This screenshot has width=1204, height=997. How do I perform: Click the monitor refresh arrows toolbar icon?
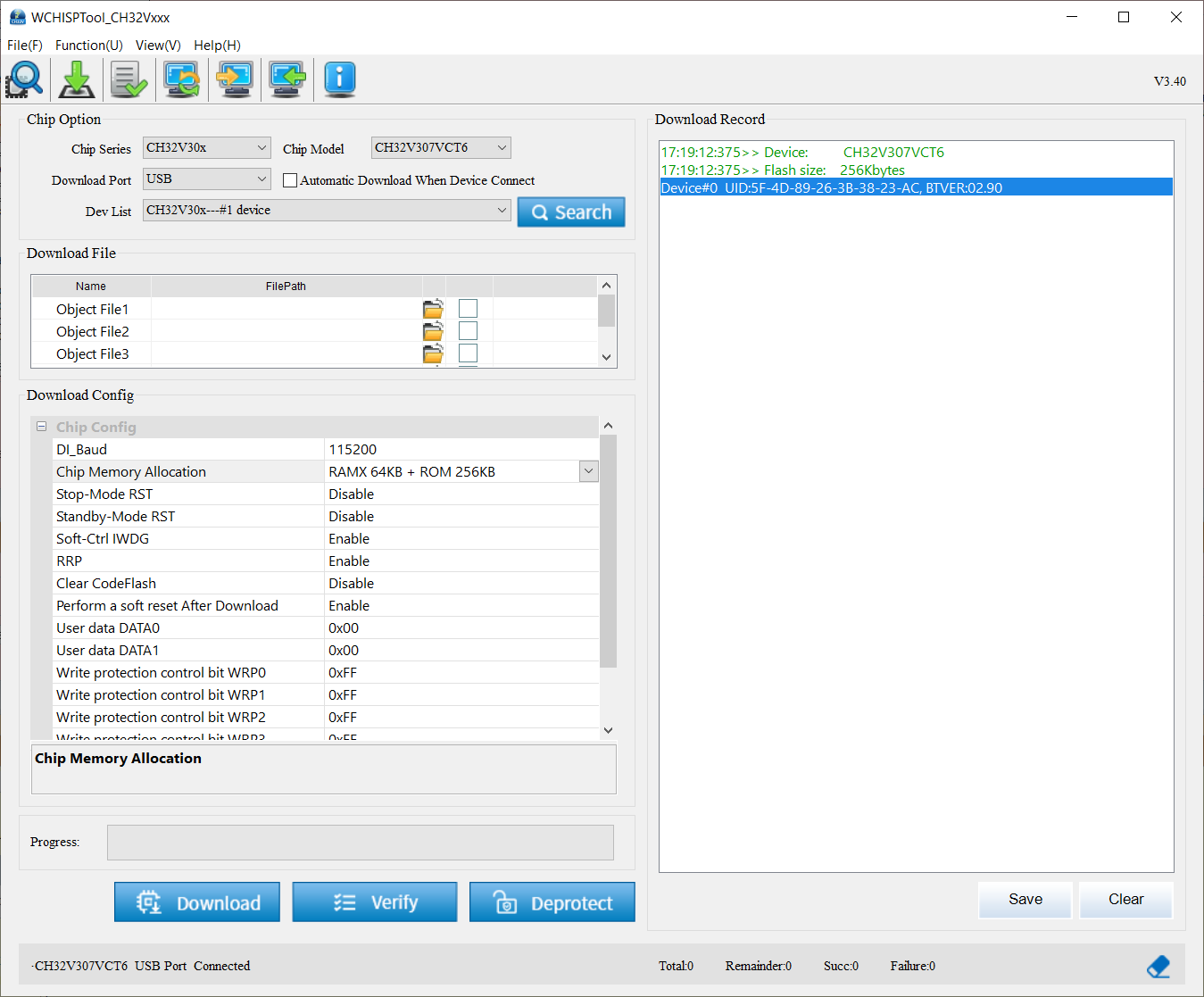click(182, 79)
